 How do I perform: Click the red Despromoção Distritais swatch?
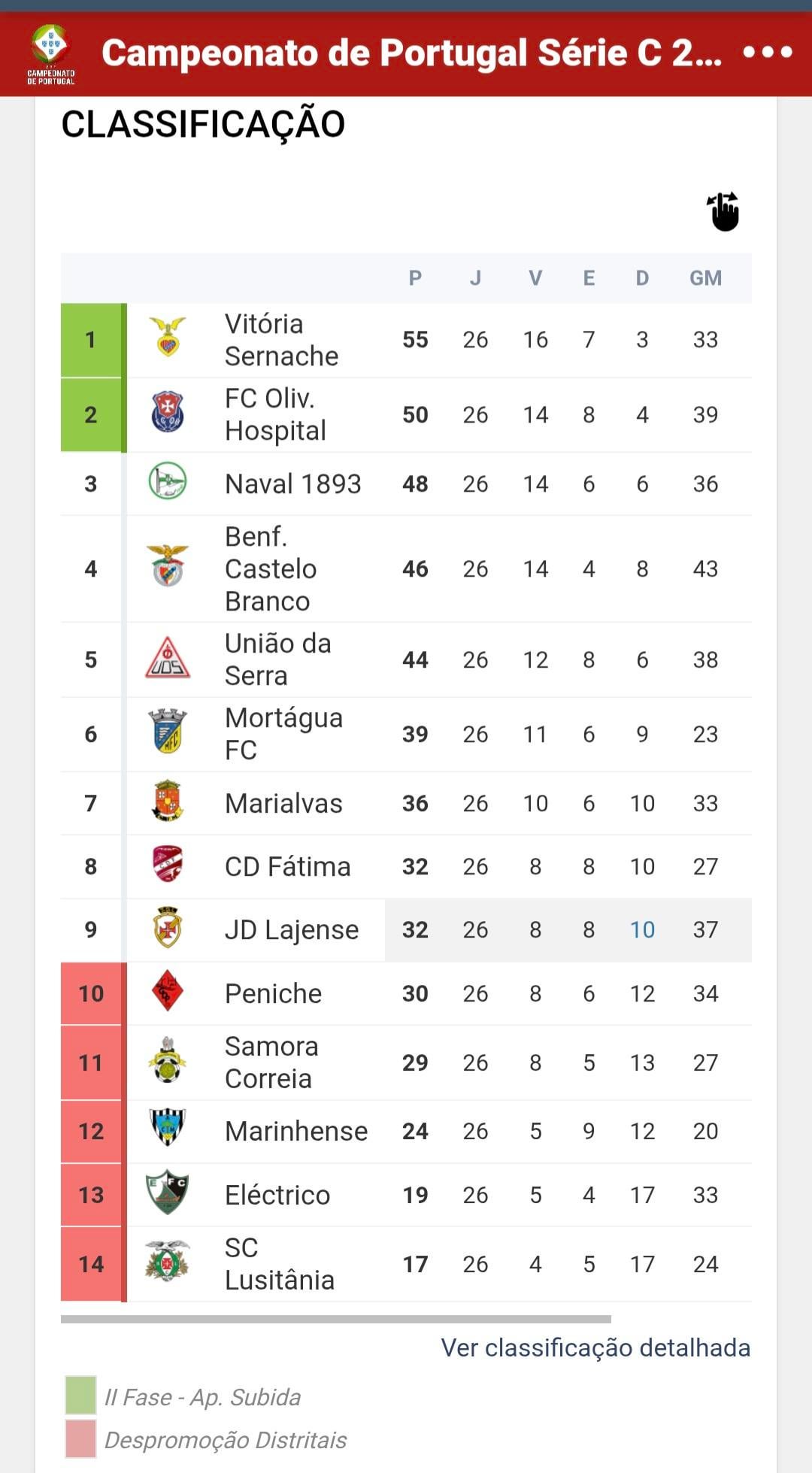pos(80,1438)
